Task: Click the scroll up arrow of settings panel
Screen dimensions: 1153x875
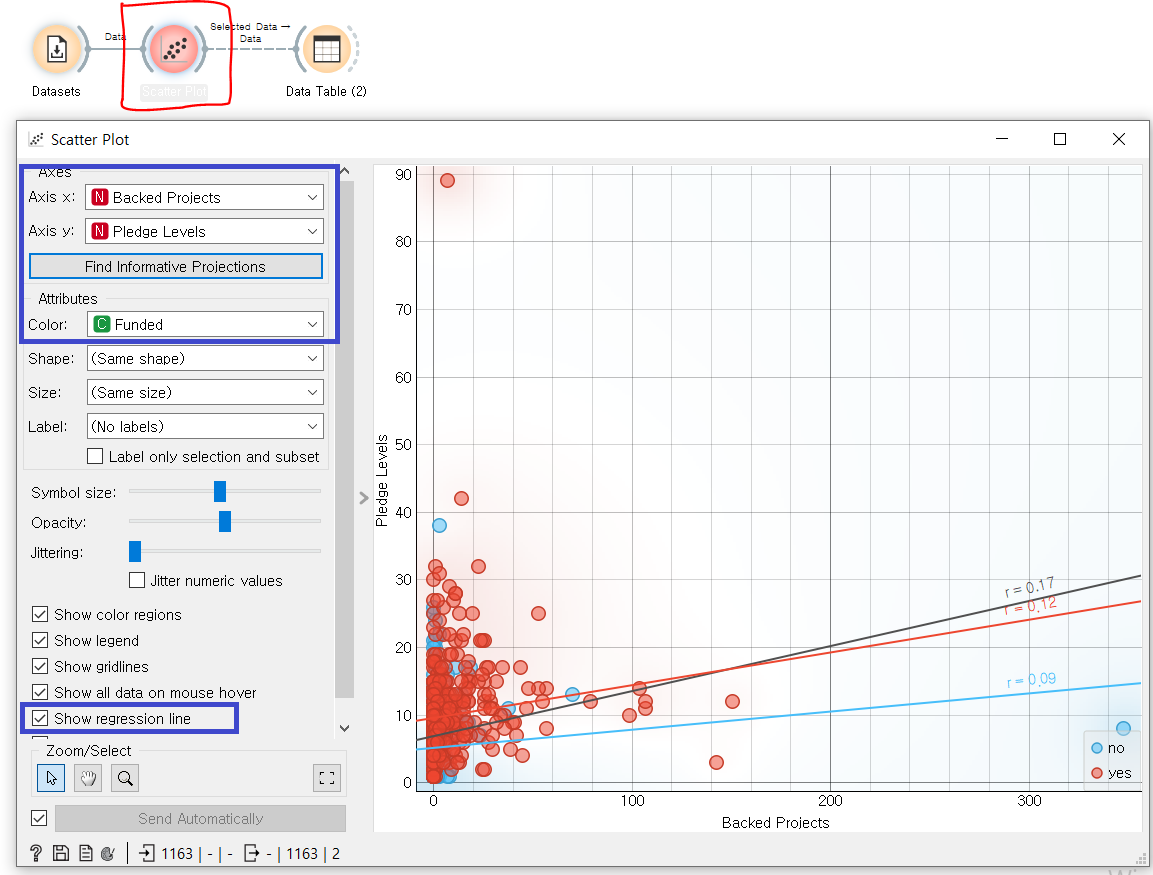Action: 344,171
